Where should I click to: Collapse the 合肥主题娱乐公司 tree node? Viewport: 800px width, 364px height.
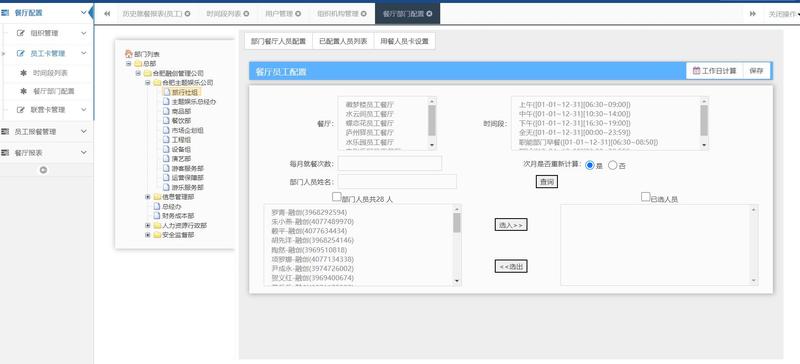click(148, 82)
